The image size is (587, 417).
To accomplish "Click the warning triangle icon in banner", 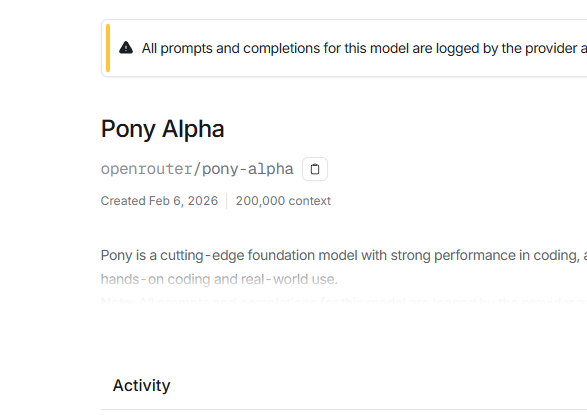I will (x=126, y=48).
